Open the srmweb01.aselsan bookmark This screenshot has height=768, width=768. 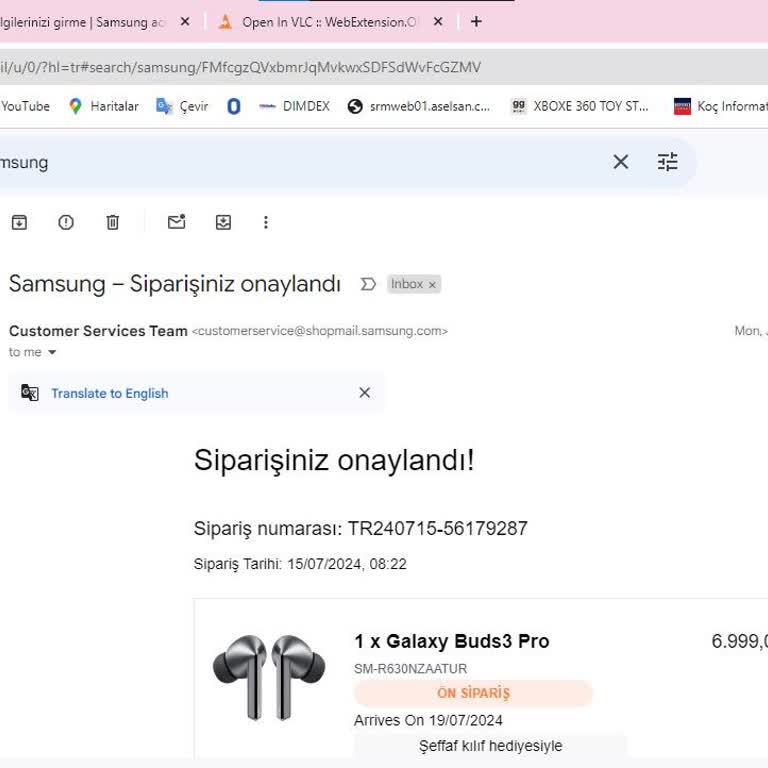(x=419, y=106)
